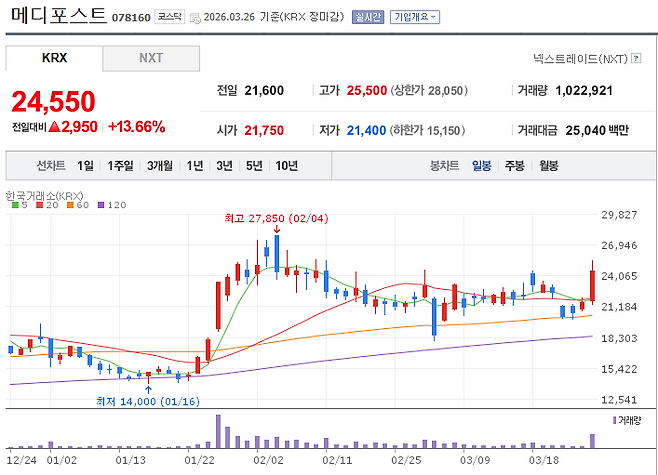Click the red 20-day moving average legend swatch
Viewport: 658px width, 475px height.
[40, 205]
